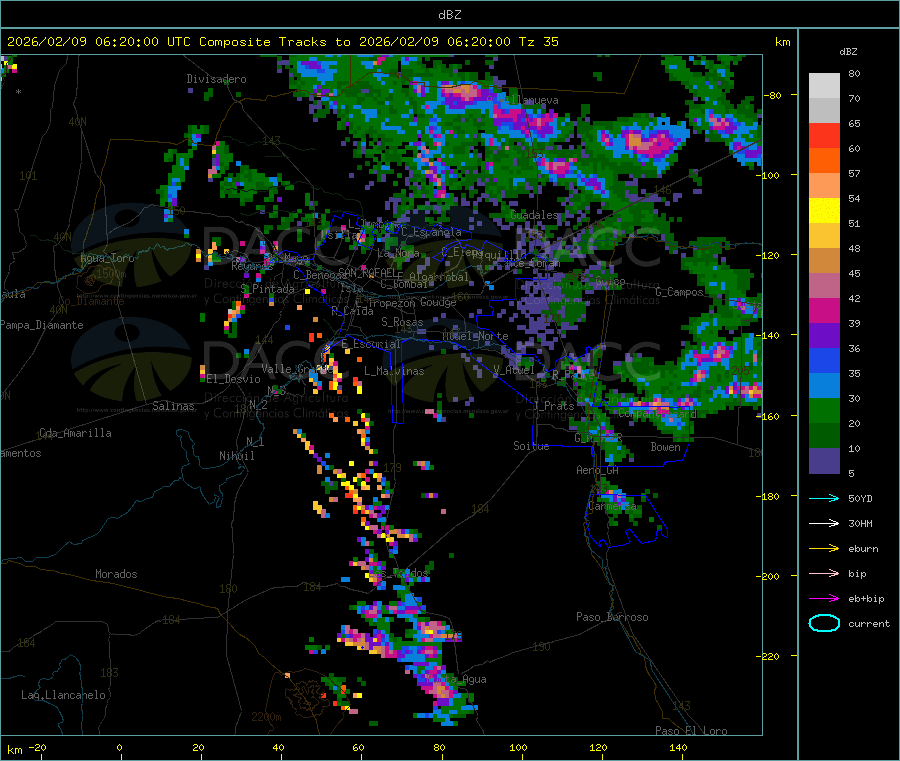
Task: Click the Pampa_Diamante place label
Action: 42,325
